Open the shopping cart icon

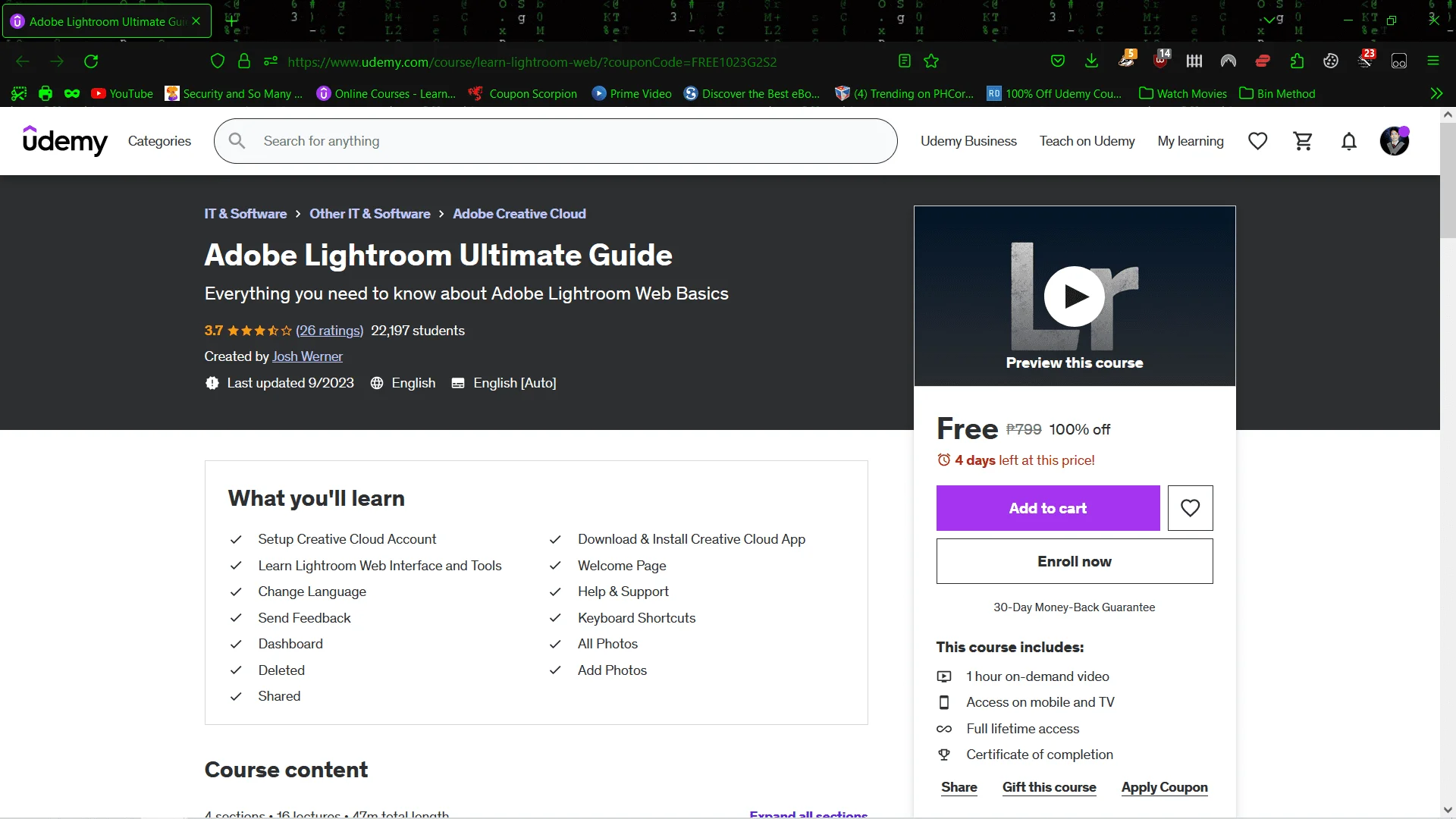tap(1303, 141)
